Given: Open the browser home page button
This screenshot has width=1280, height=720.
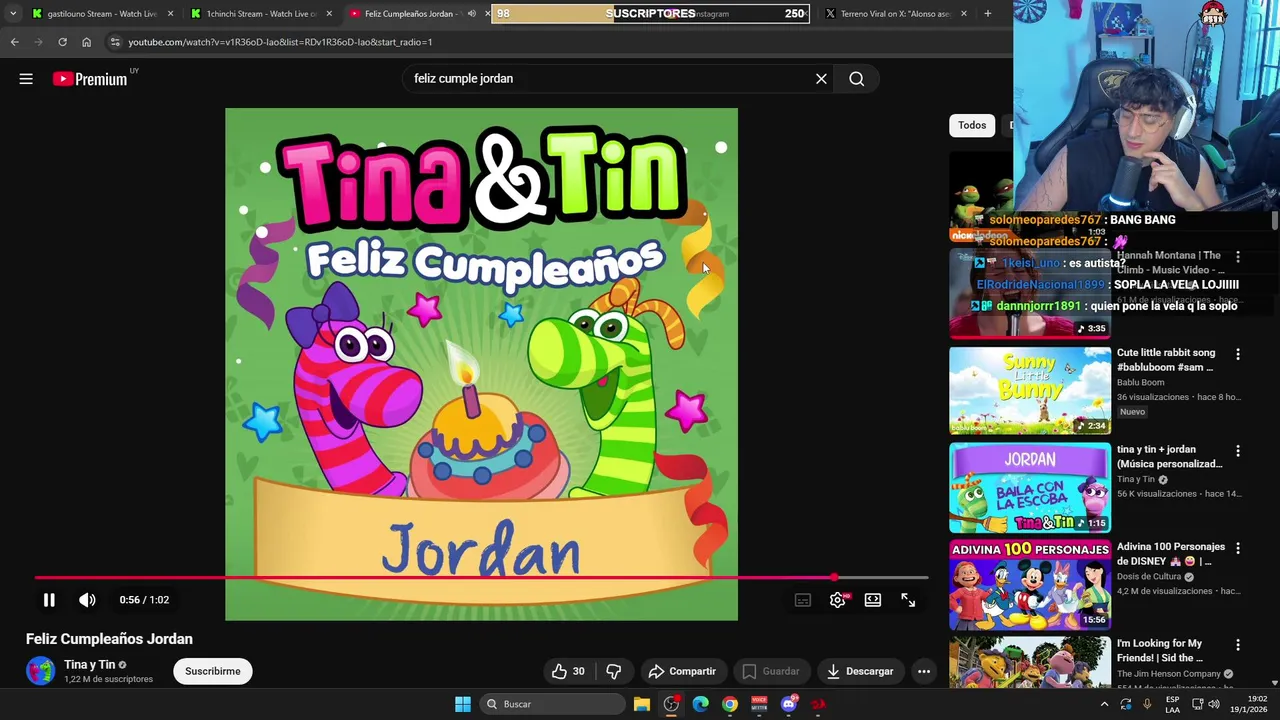Looking at the screenshot, I should pos(86,42).
